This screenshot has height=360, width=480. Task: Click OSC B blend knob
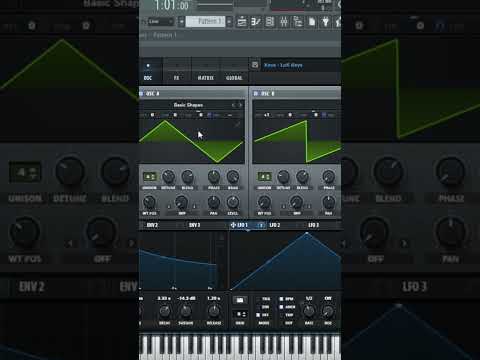[x=302, y=177]
